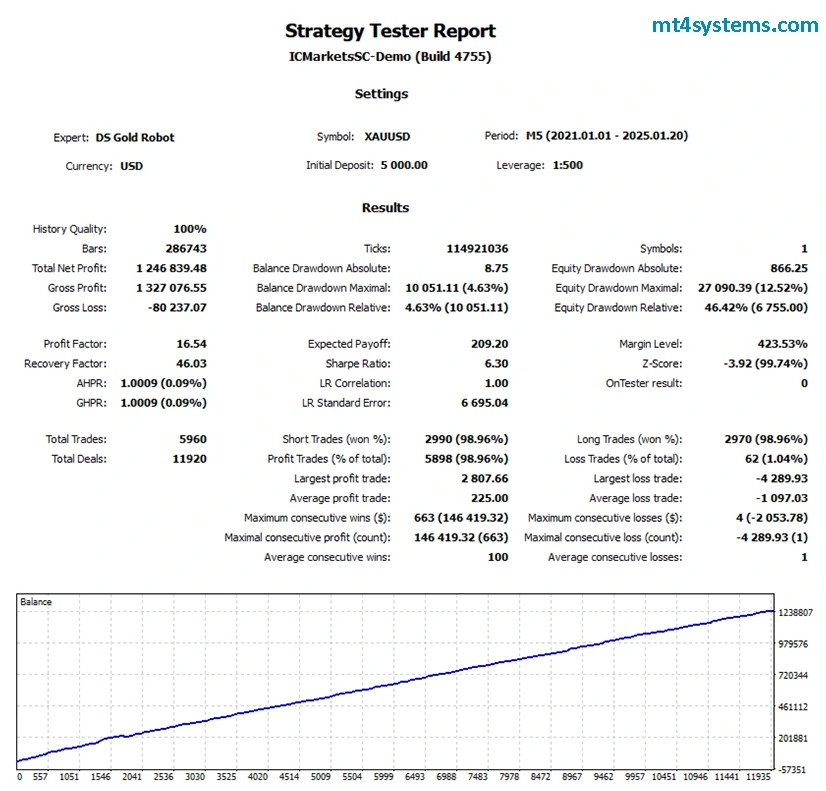The height and width of the screenshot is (791, 826).
Task: Select the XAUUSD symbol value
Action: pos(387,137)
